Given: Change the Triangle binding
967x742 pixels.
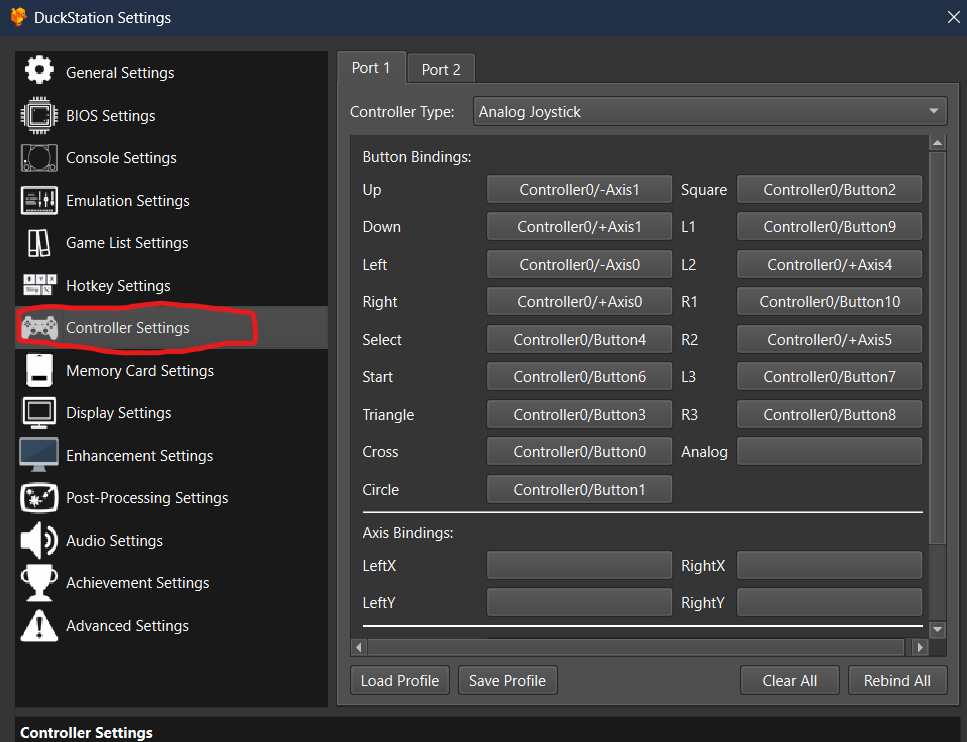Looking at the screenshot, I should pos(579,414).
